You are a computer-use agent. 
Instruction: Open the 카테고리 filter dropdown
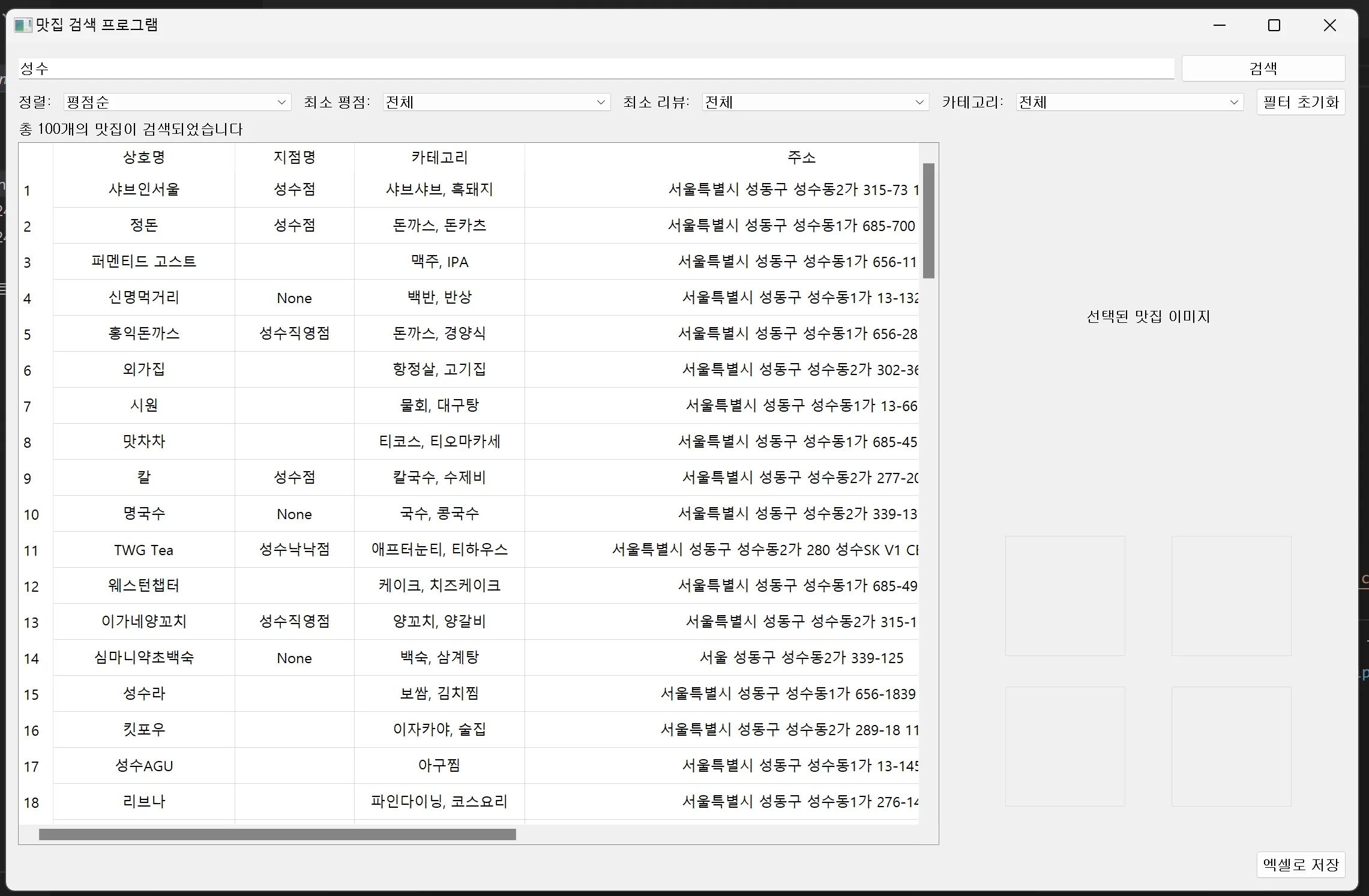tap(1130, 102)
